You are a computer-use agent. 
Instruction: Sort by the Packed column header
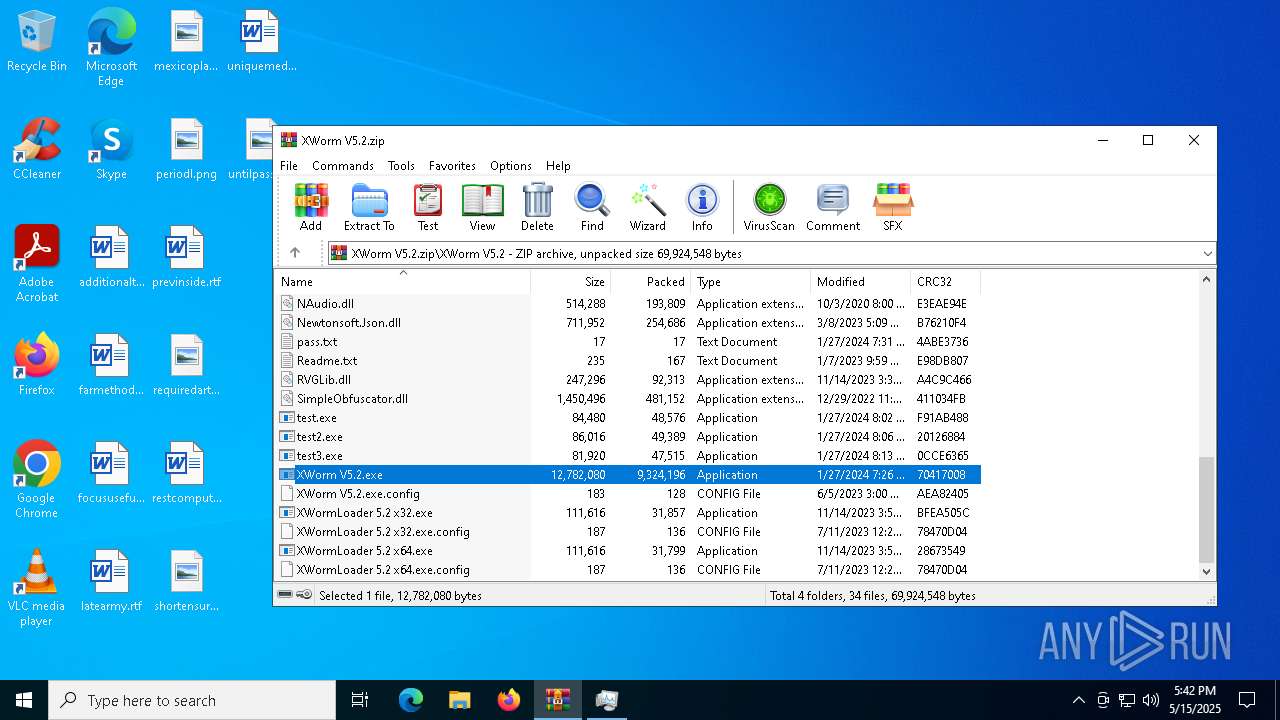tap(650, 282)
